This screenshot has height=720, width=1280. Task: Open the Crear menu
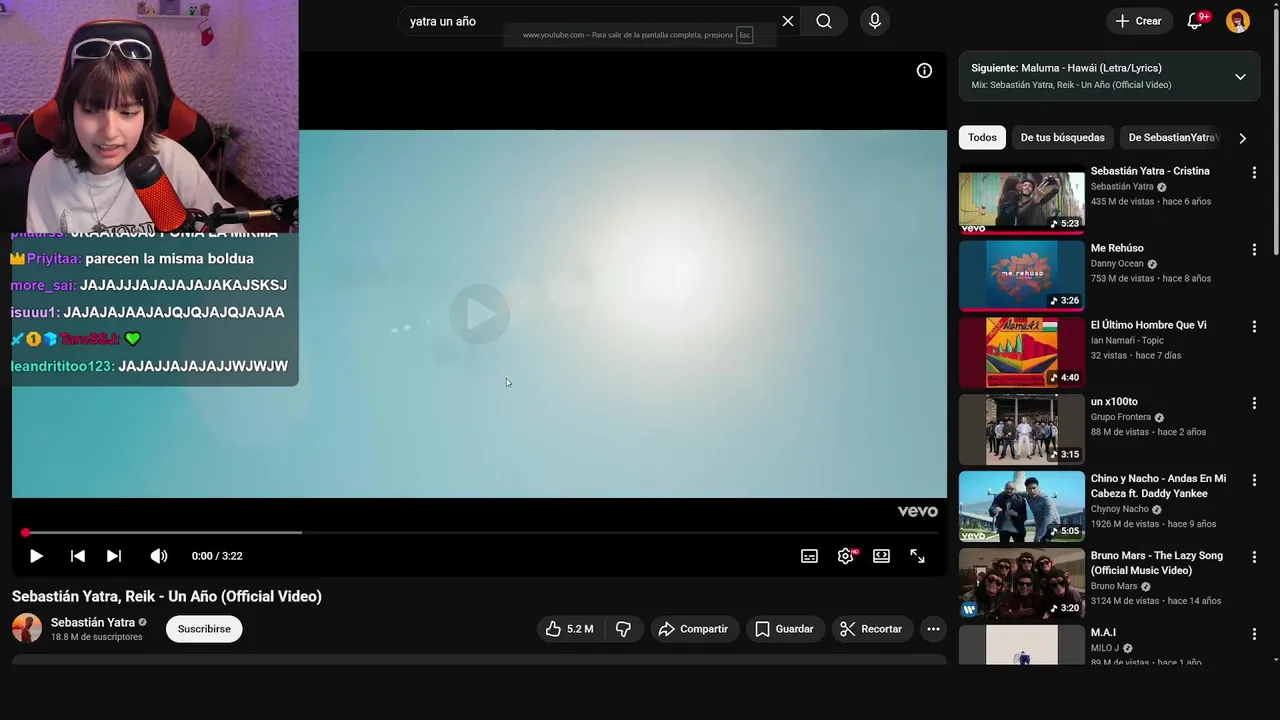(1138, 21)
